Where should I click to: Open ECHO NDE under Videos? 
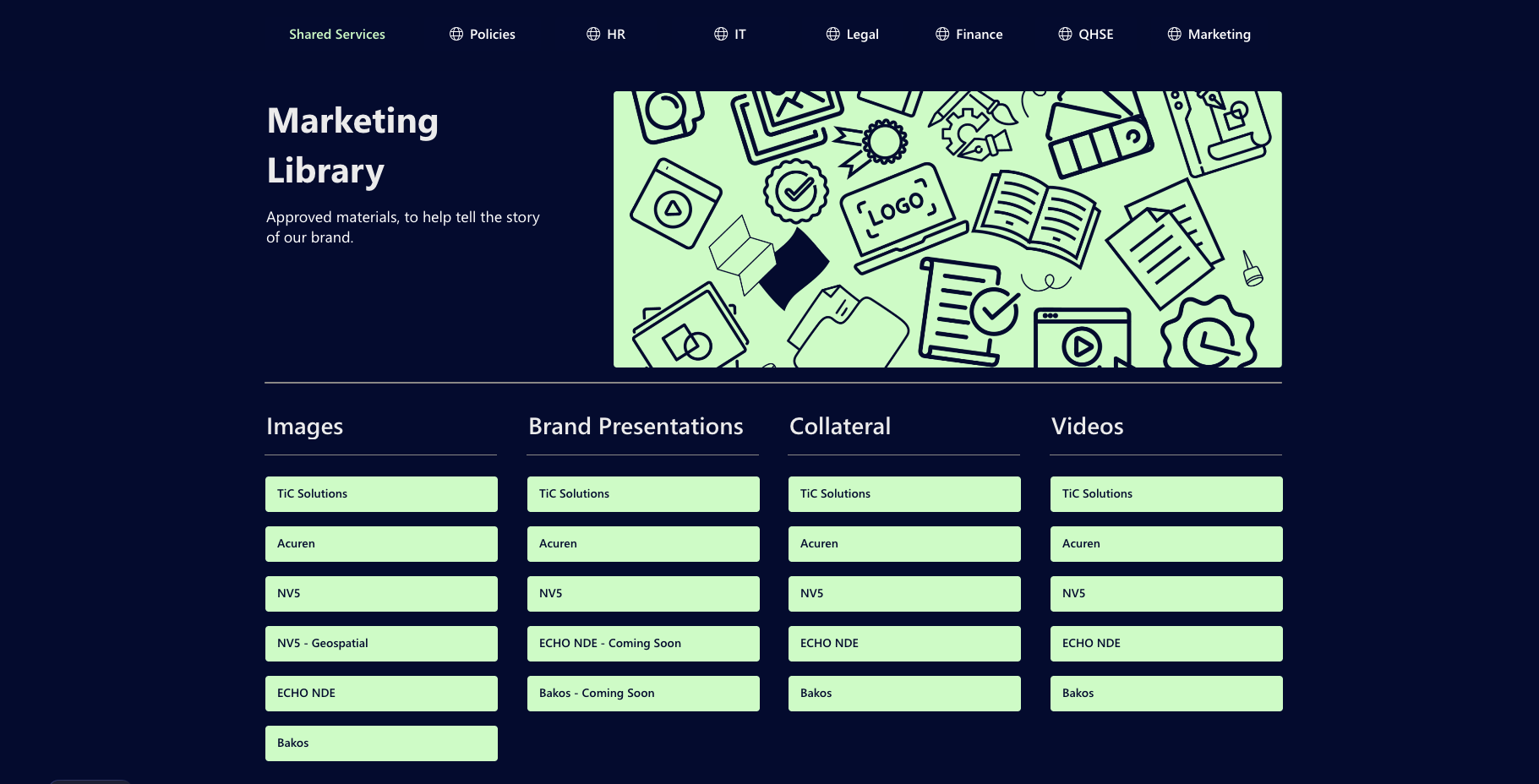[1166, 644]
